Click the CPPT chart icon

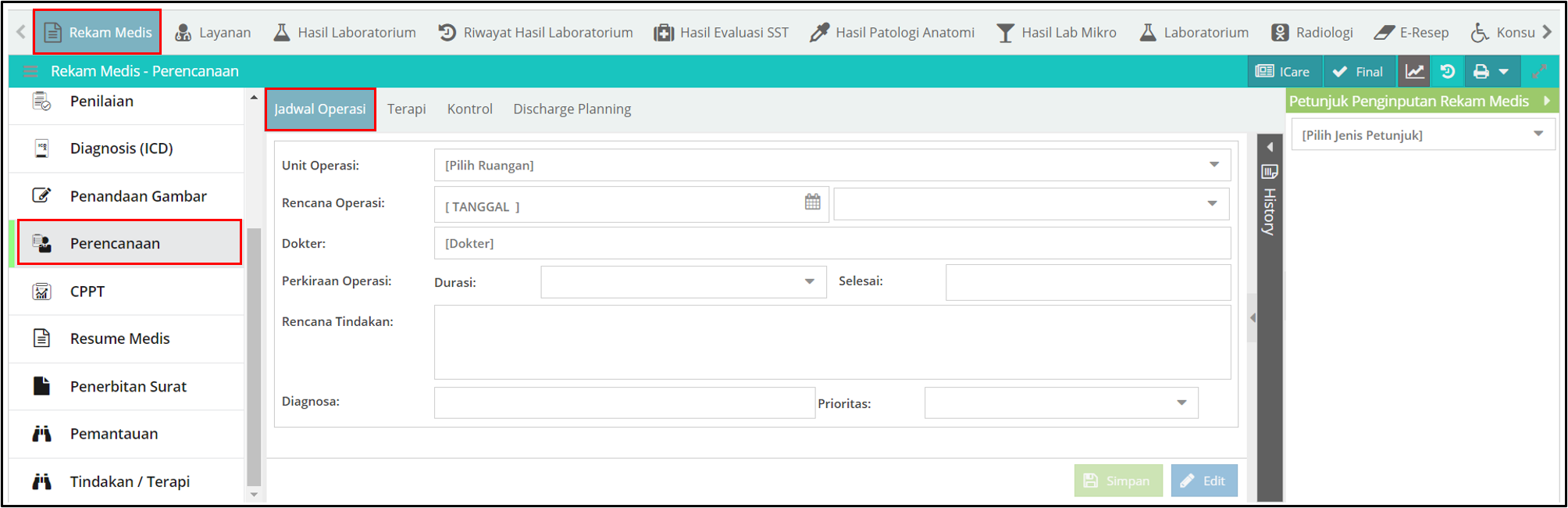[x=41, y=292]
